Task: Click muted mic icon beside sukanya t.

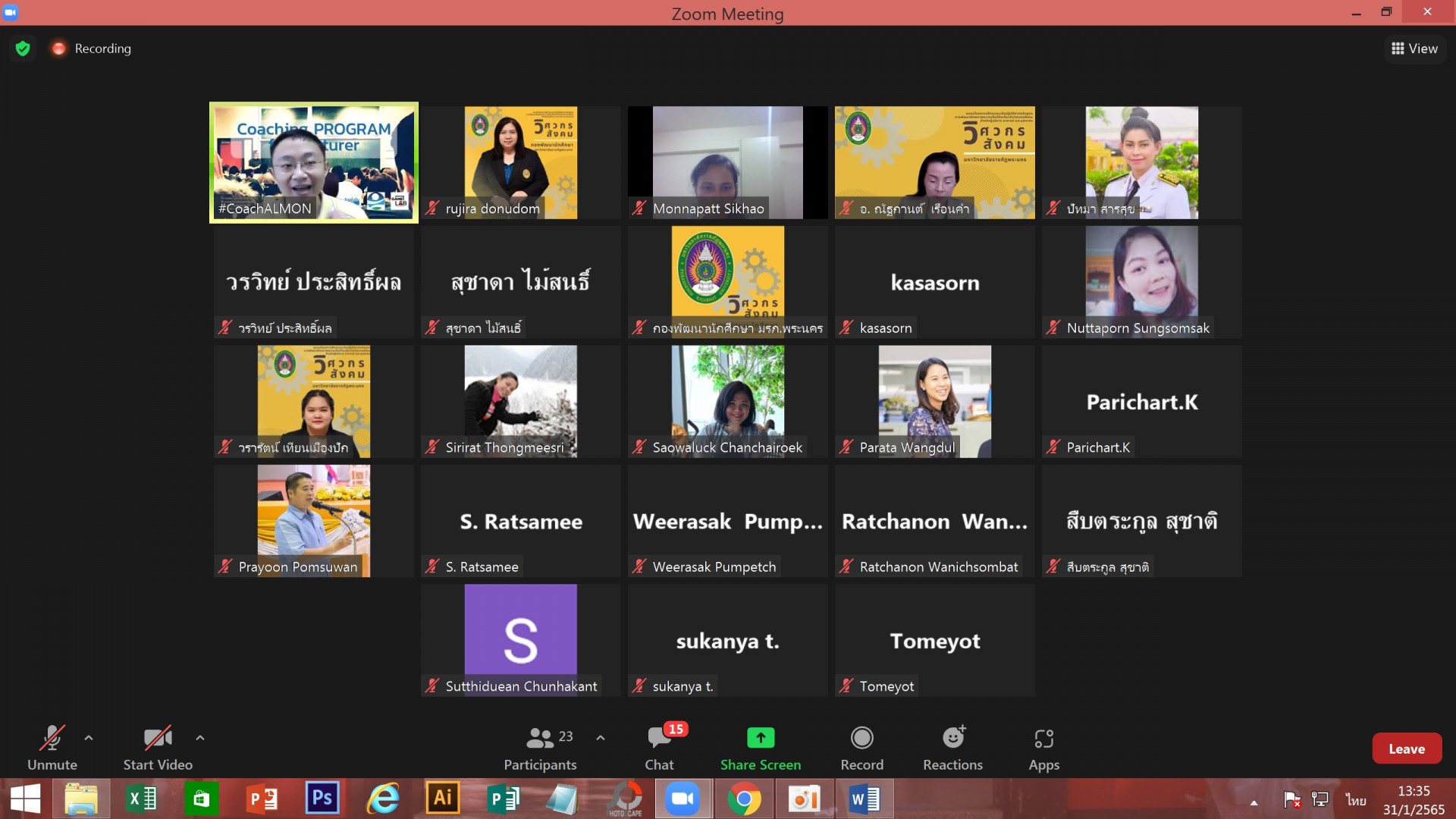Action: click(x=639, y=686)
